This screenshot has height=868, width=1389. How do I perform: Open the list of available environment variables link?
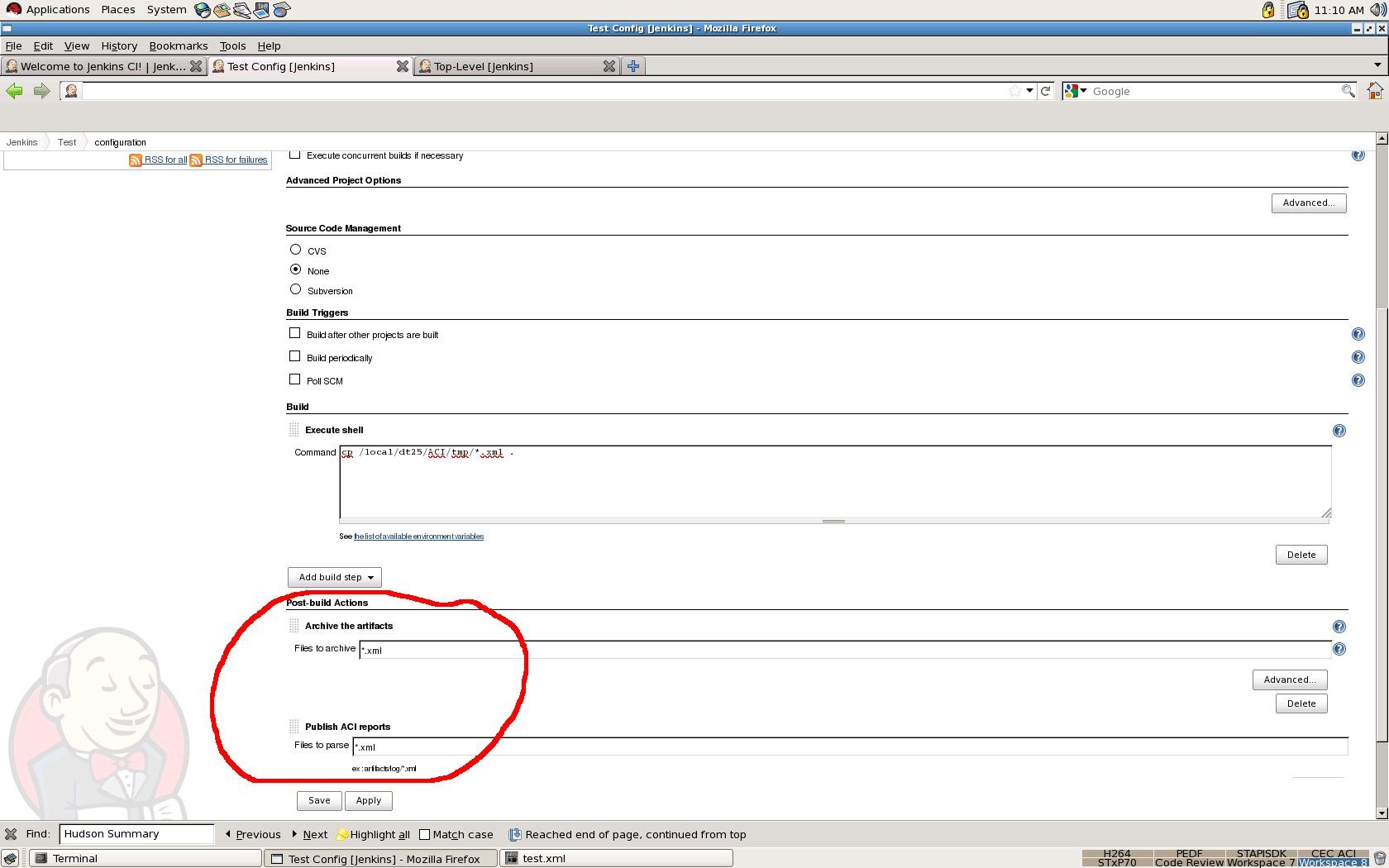418,537
